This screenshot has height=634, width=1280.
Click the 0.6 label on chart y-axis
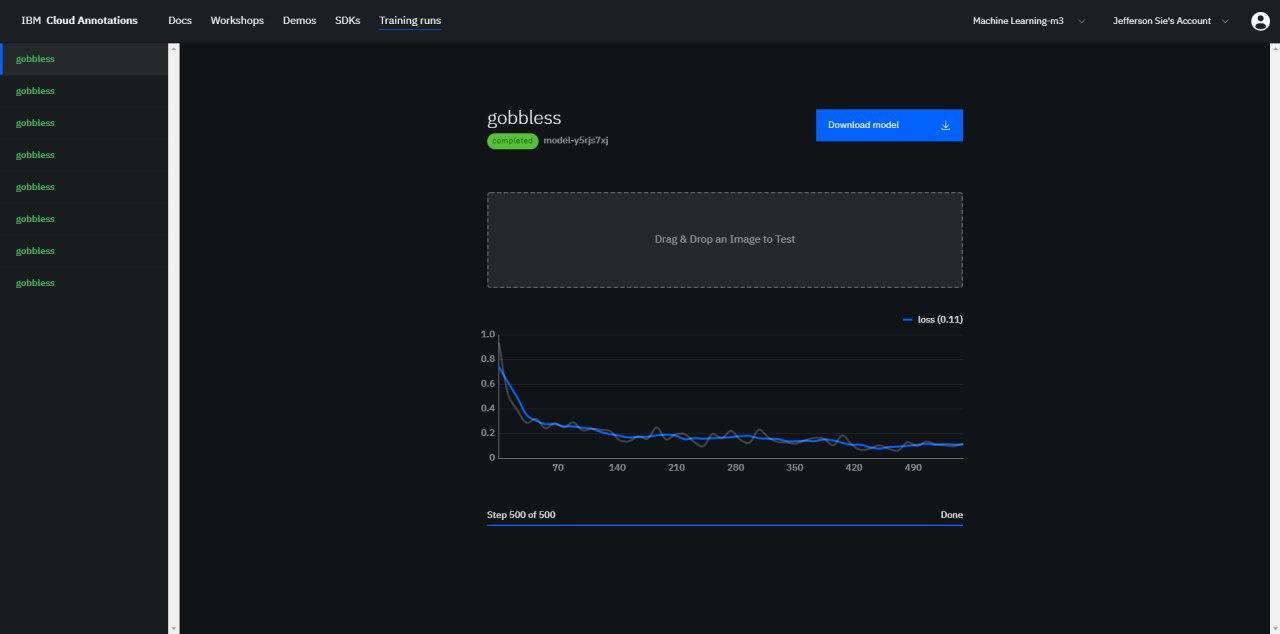[488, 384]
